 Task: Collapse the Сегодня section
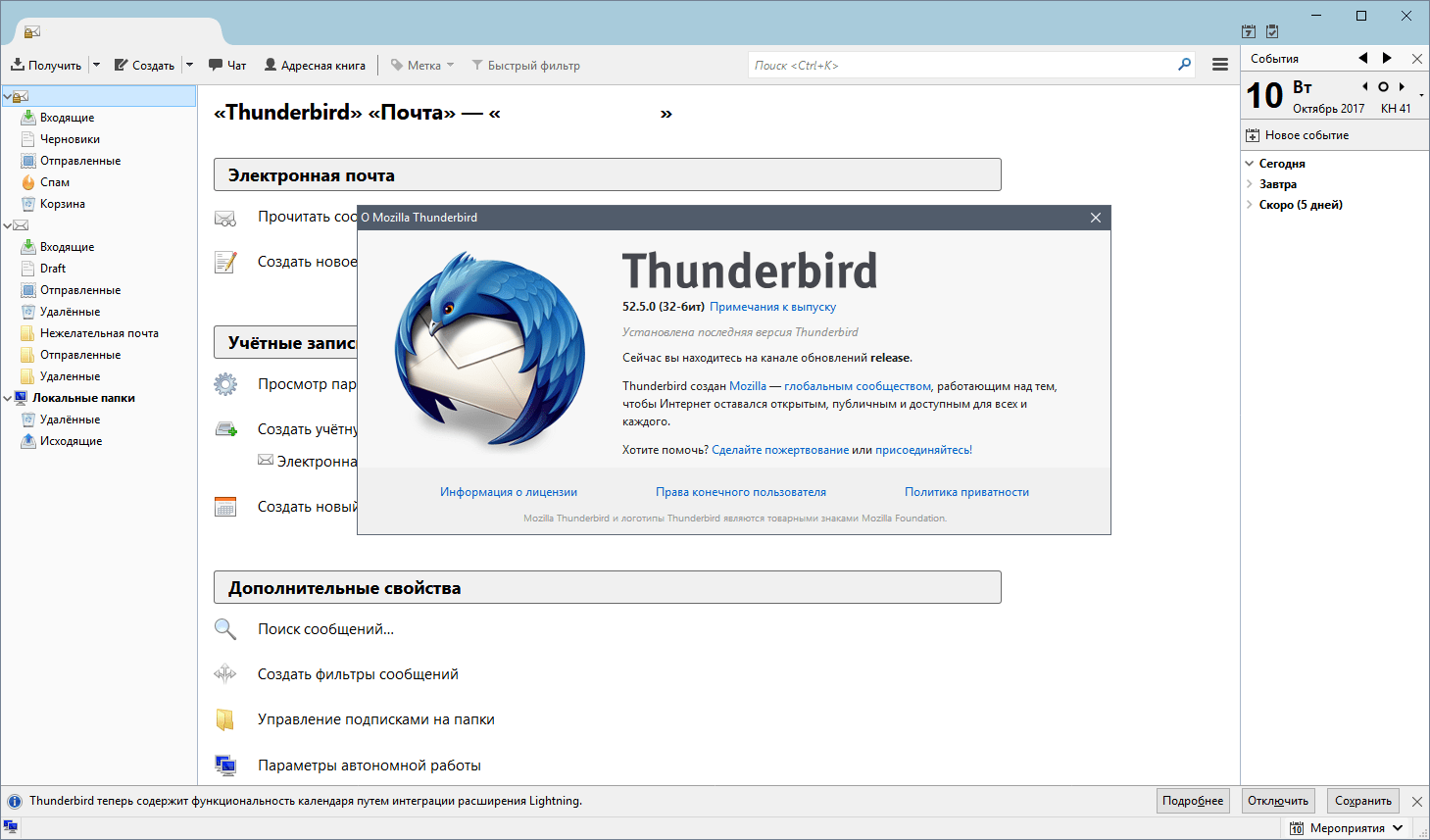click(1250, 163)
